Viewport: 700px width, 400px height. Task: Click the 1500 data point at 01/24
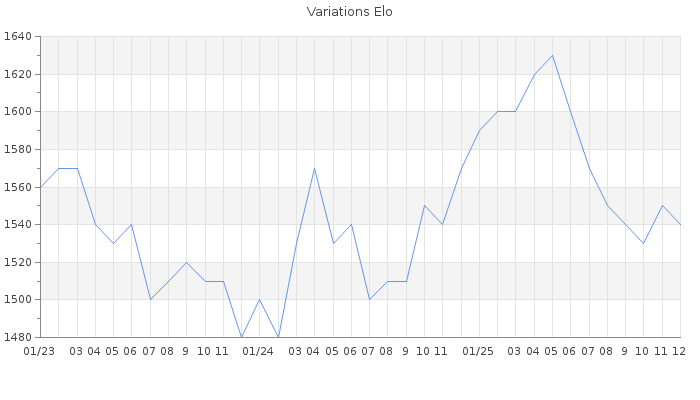point(259,299)
